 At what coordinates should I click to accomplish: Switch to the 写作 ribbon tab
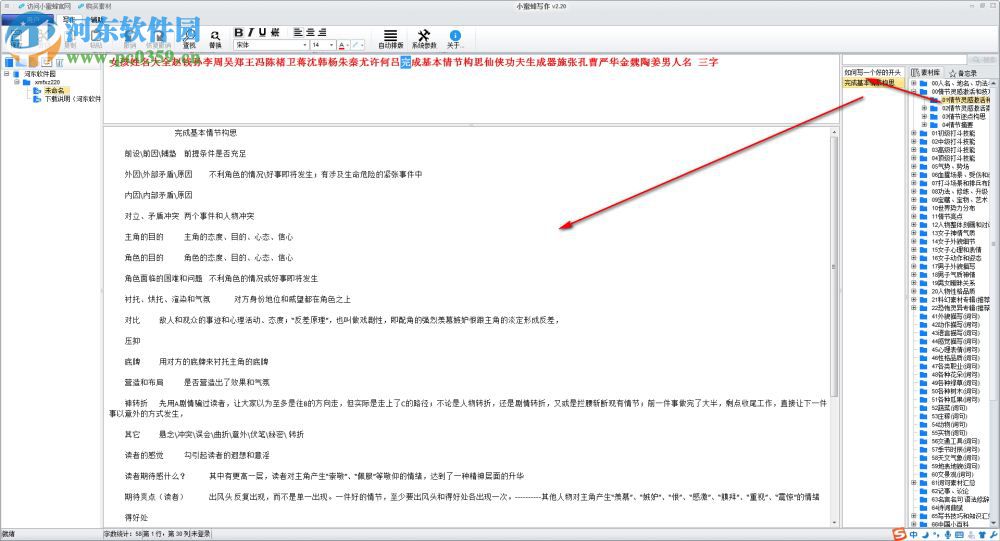point(70,19)
